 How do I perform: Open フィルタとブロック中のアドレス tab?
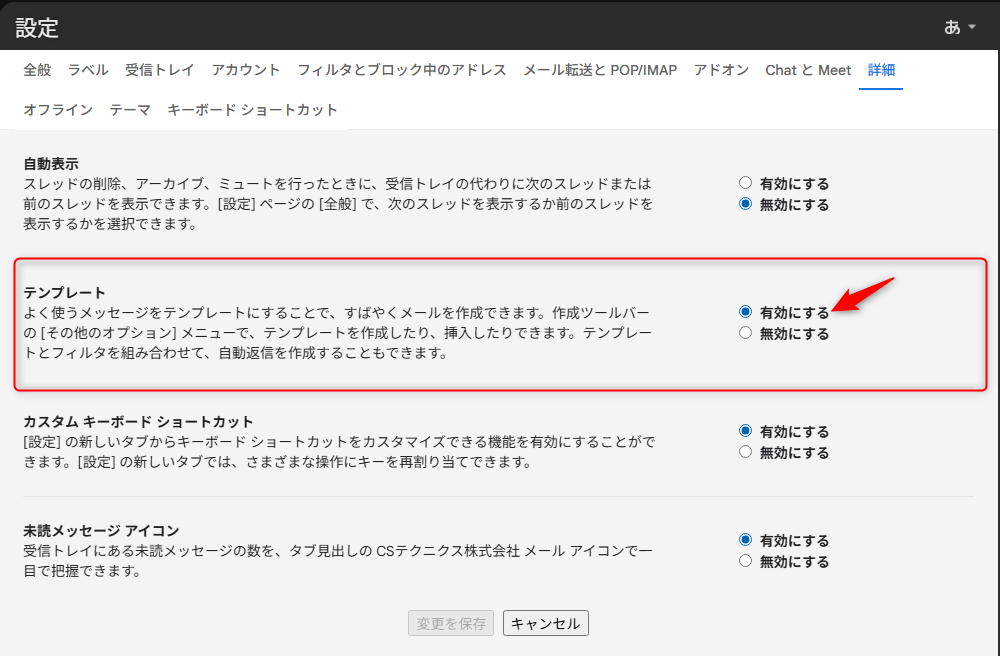(x=402, y=70)
